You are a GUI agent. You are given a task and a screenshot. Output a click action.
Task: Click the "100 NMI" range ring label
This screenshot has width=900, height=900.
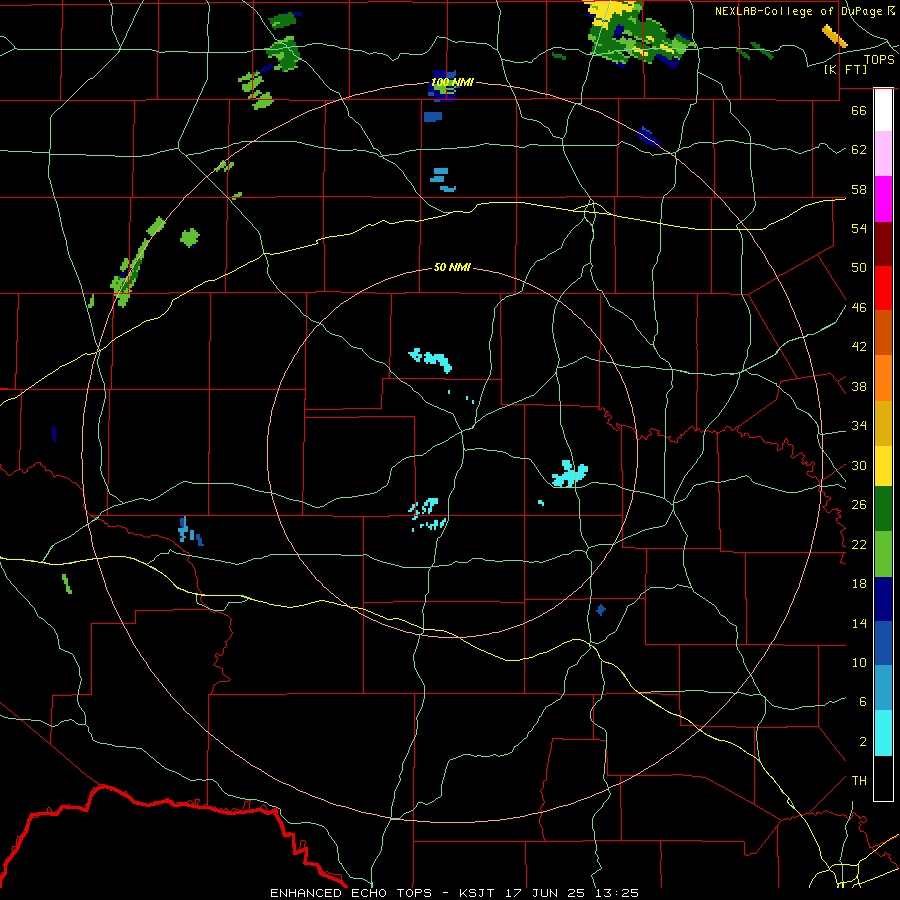pyautogui.click(x=452, y=83)
